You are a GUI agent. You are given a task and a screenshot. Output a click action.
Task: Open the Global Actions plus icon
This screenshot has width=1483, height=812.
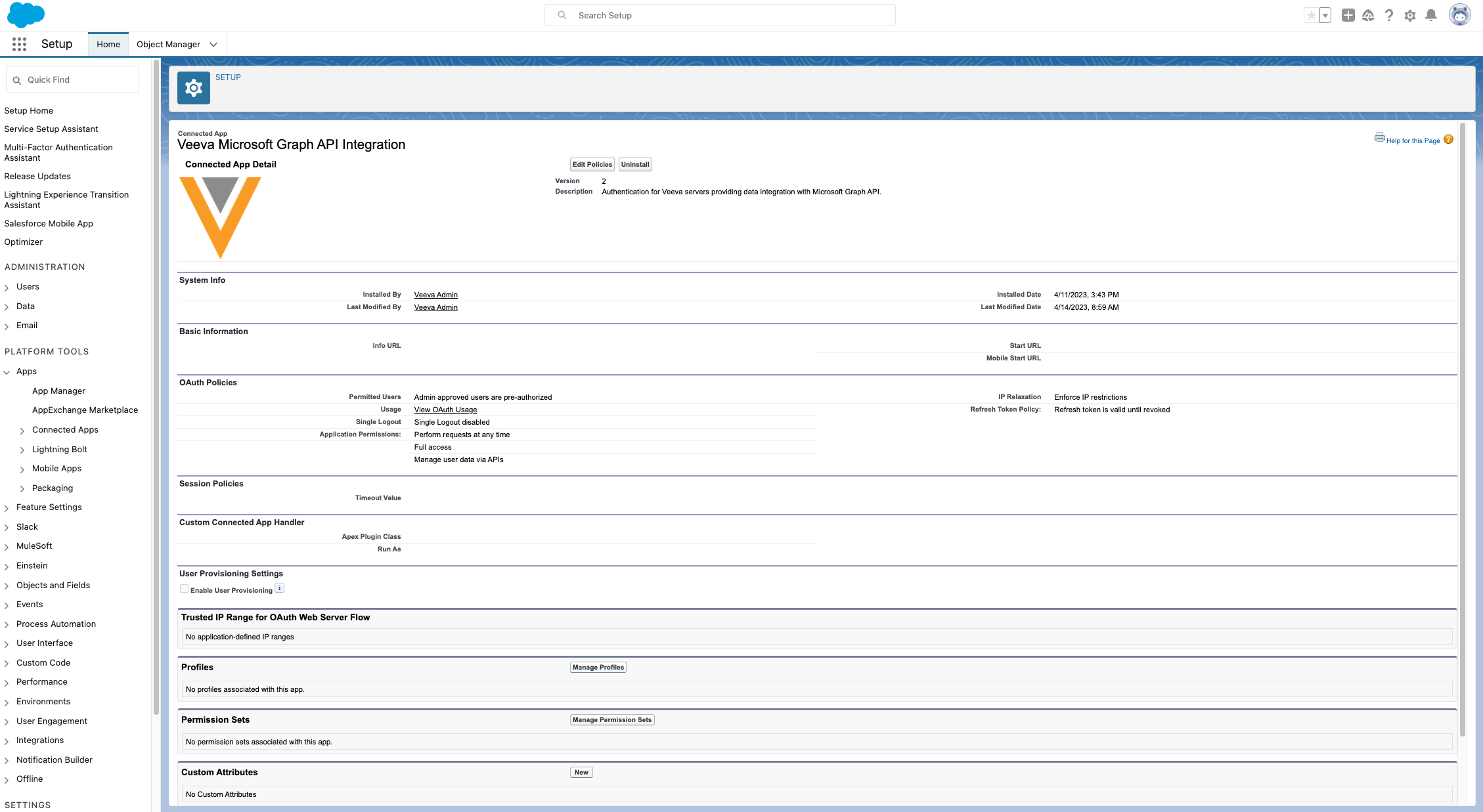click(1348, 15)
